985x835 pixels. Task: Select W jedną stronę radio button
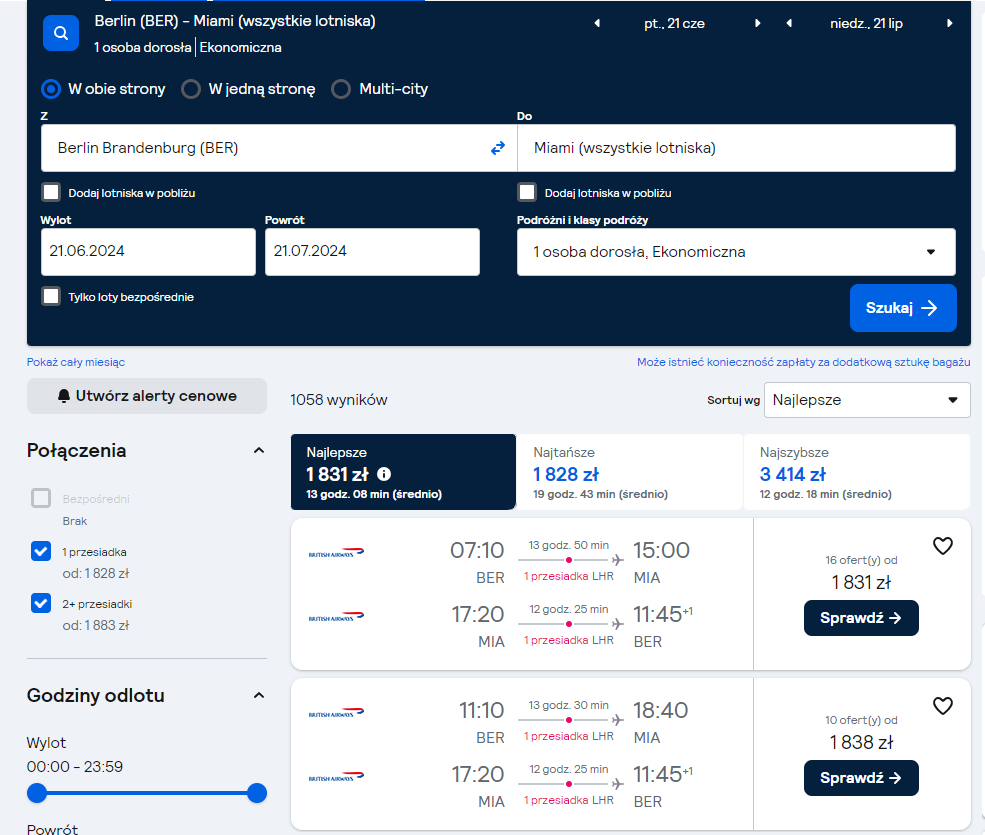(191, 89)
